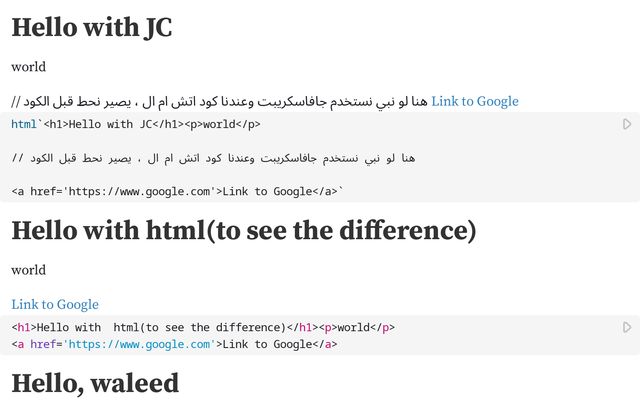Click the 'href' attribute in the second code cell
This screenshot has height=400, width=640.
tap(44, 344)
